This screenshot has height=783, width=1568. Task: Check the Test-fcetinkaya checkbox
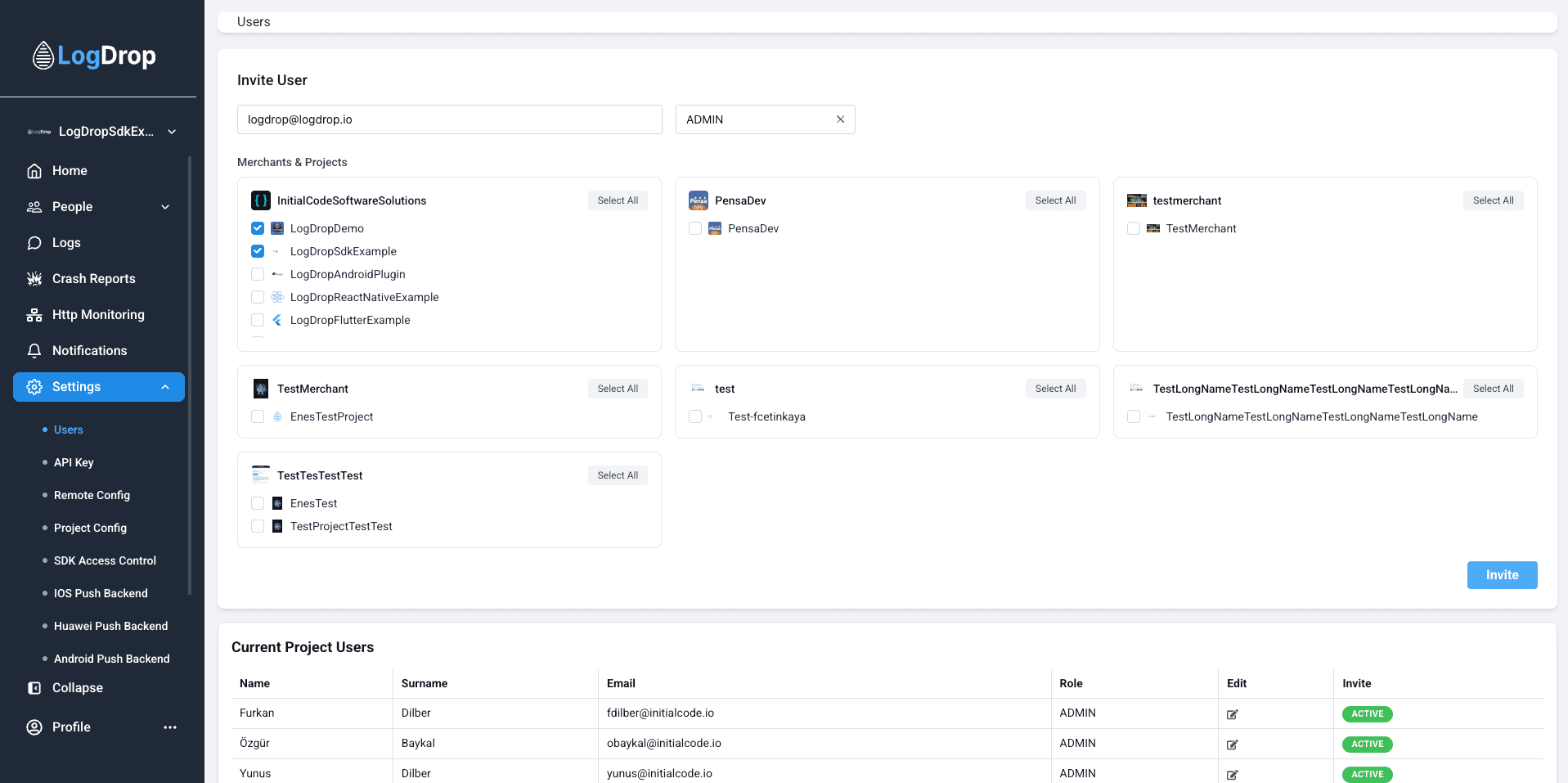pyautogui.click(x=695, y=416)
